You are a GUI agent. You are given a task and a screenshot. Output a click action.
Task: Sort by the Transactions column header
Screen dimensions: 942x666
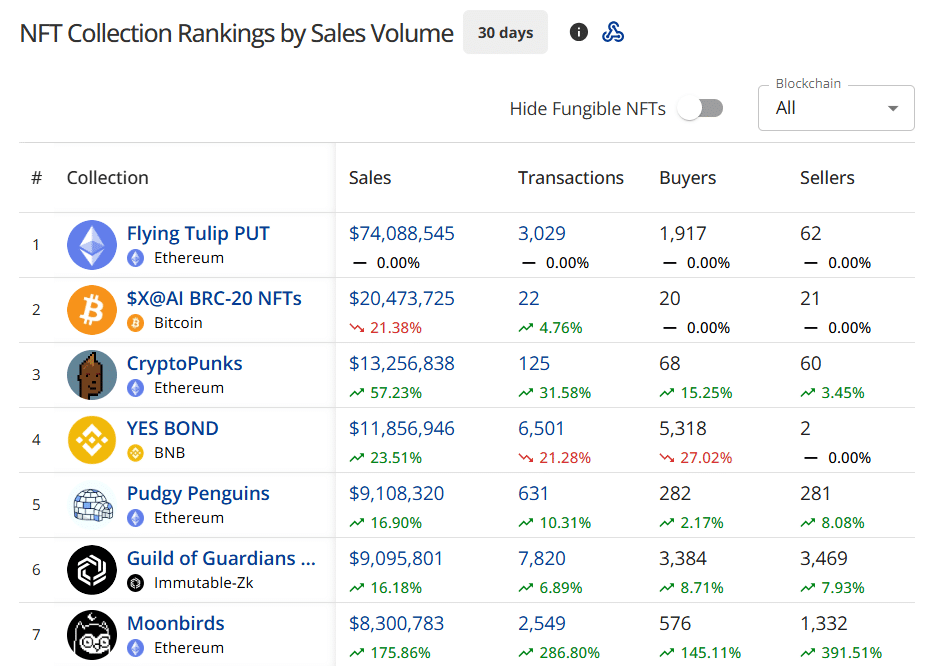coord(571,178)
